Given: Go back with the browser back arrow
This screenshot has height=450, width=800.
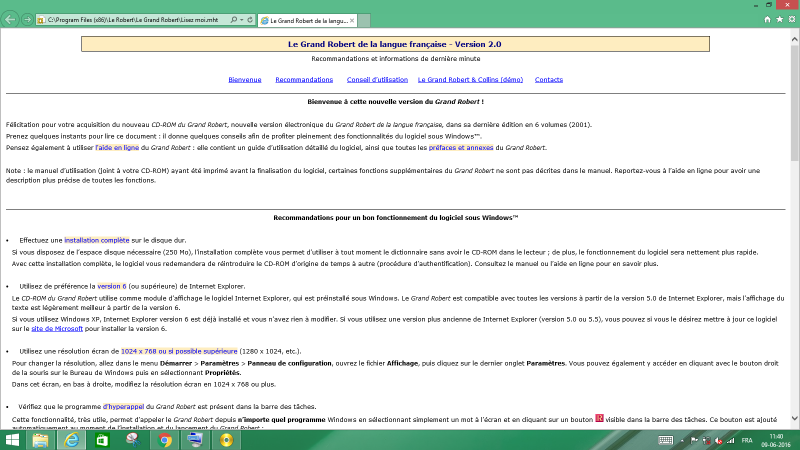Looking at the screenshot, I should point(10,20).
